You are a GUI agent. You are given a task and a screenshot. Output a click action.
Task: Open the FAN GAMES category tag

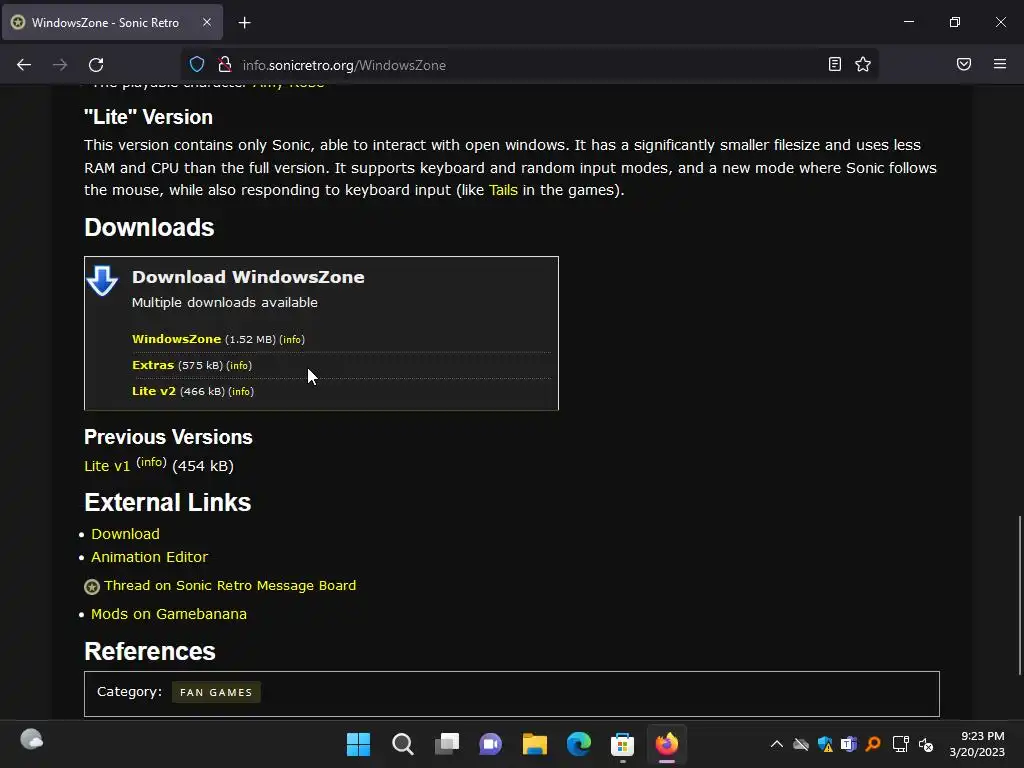pos(216,692)
